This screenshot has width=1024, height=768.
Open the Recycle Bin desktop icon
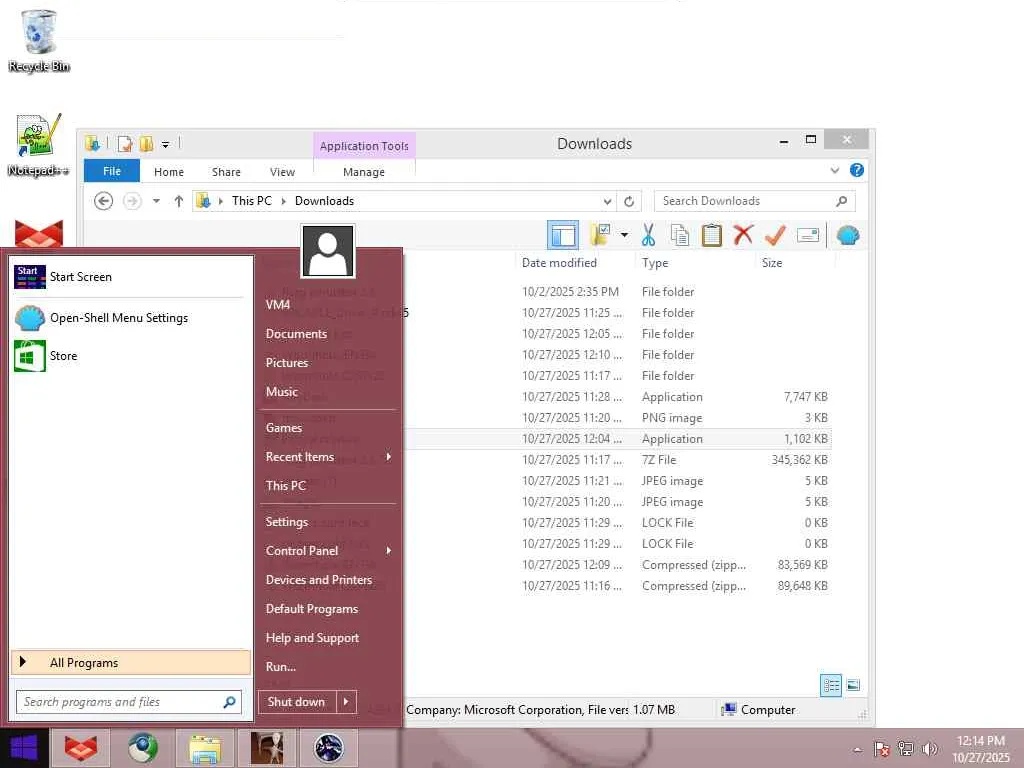pyautogui.click(x=39, y=40)
